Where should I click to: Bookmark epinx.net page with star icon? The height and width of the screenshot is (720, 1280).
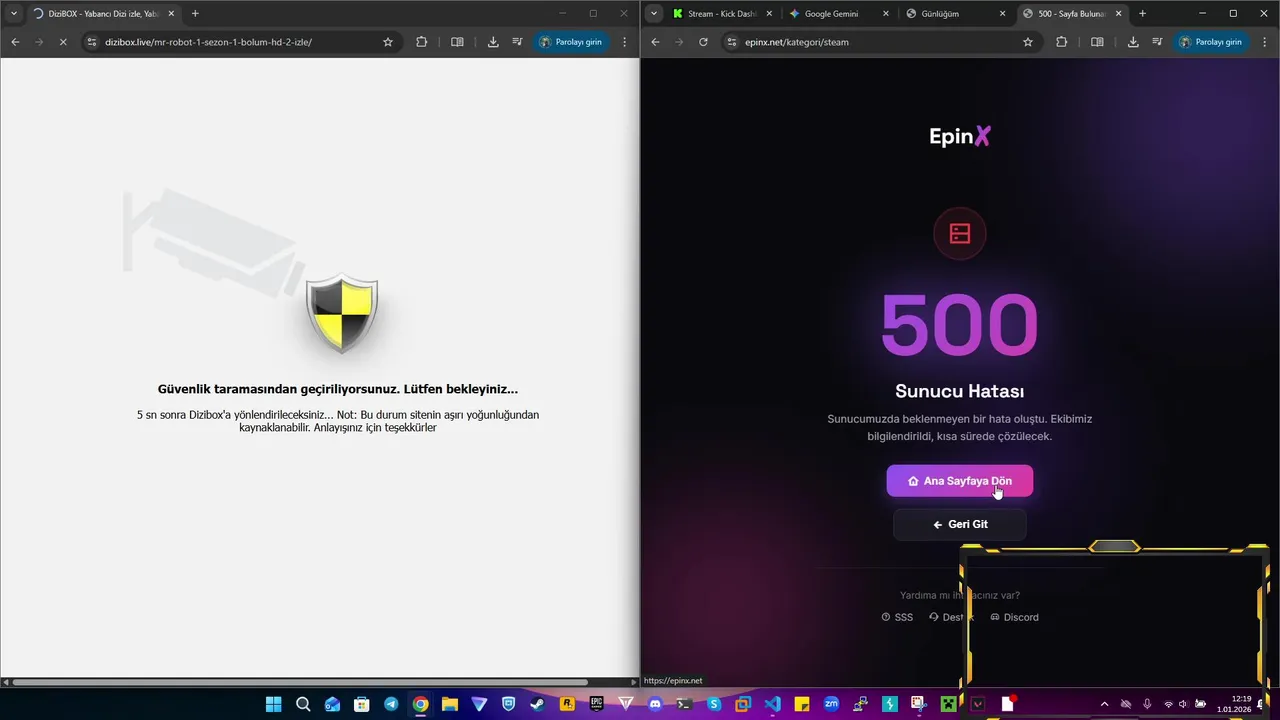(x=1028, y=42)
